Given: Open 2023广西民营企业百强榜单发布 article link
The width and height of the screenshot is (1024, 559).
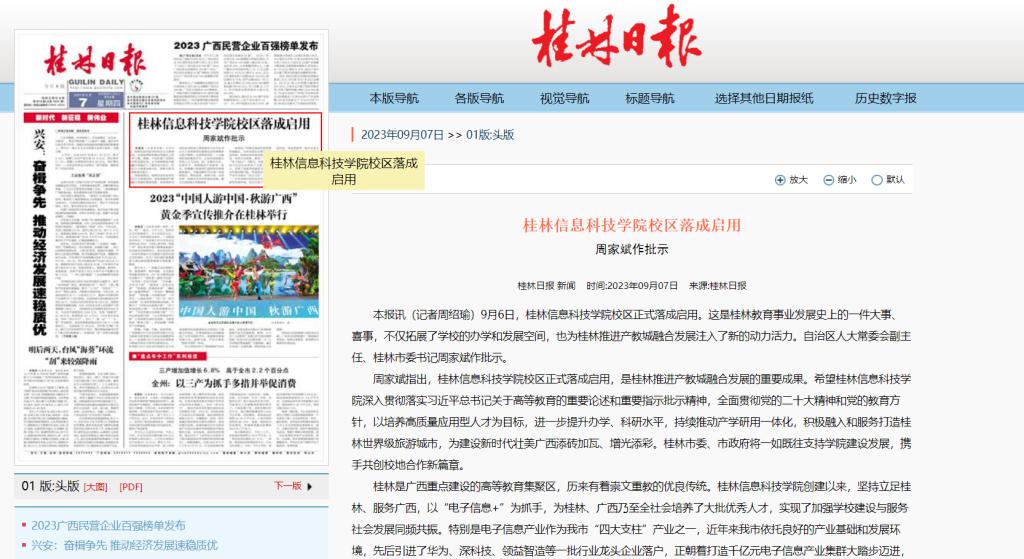Looking at the screenshot, I should point(108,525).
